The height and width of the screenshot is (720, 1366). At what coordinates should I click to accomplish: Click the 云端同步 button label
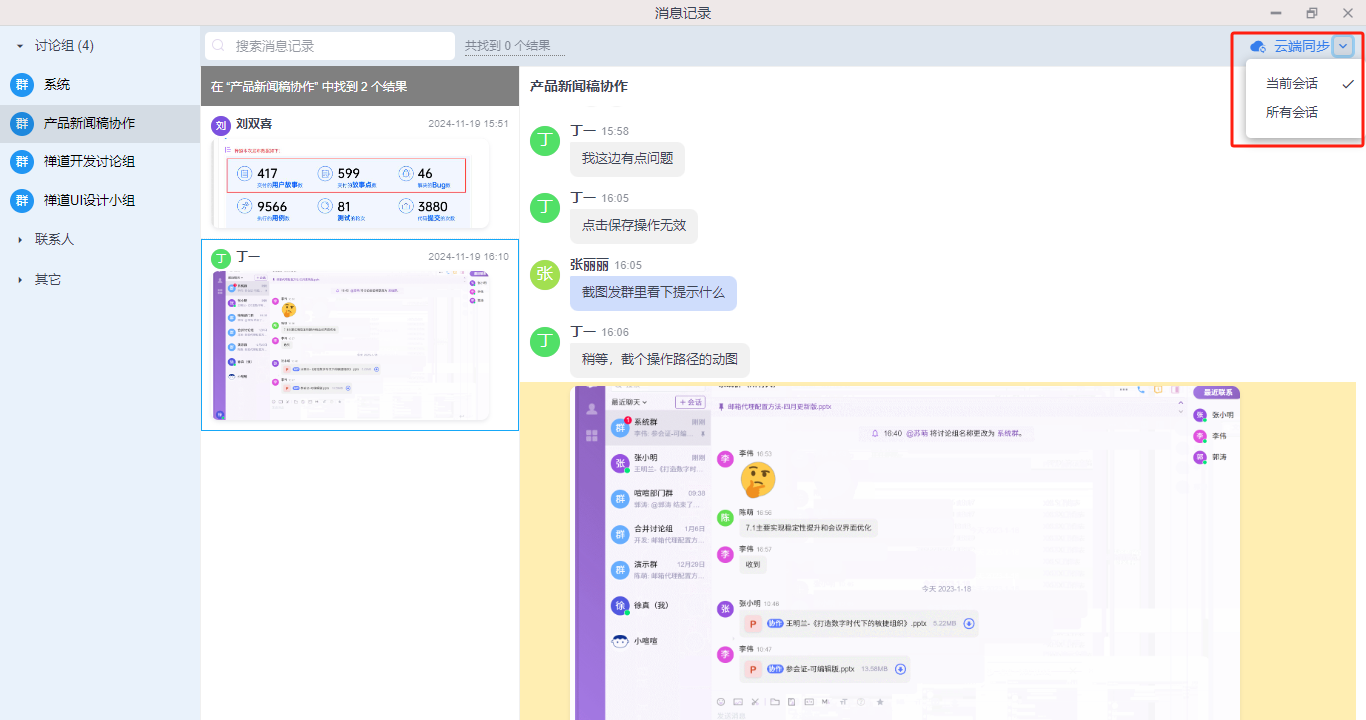pyautogui.click(x=1301, y=46)
